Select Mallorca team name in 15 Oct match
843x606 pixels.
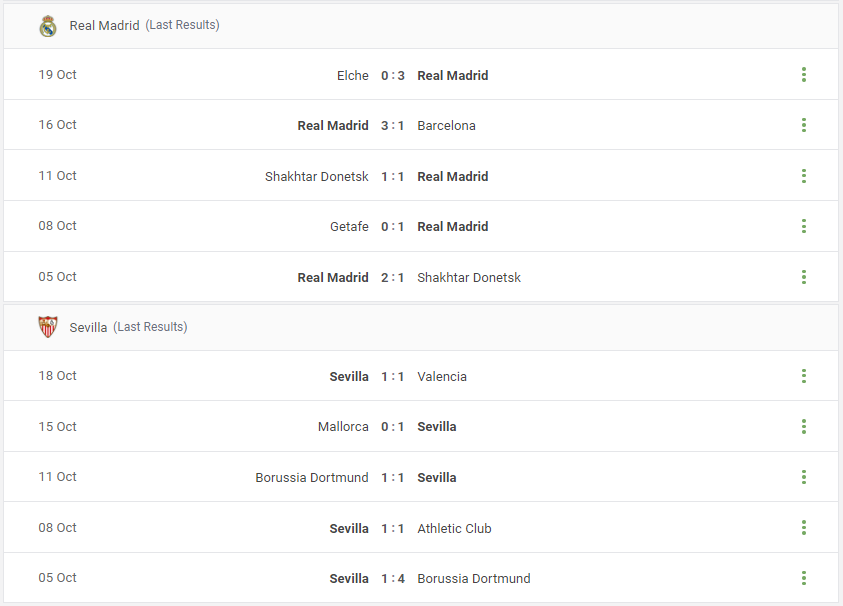[343, 427]
